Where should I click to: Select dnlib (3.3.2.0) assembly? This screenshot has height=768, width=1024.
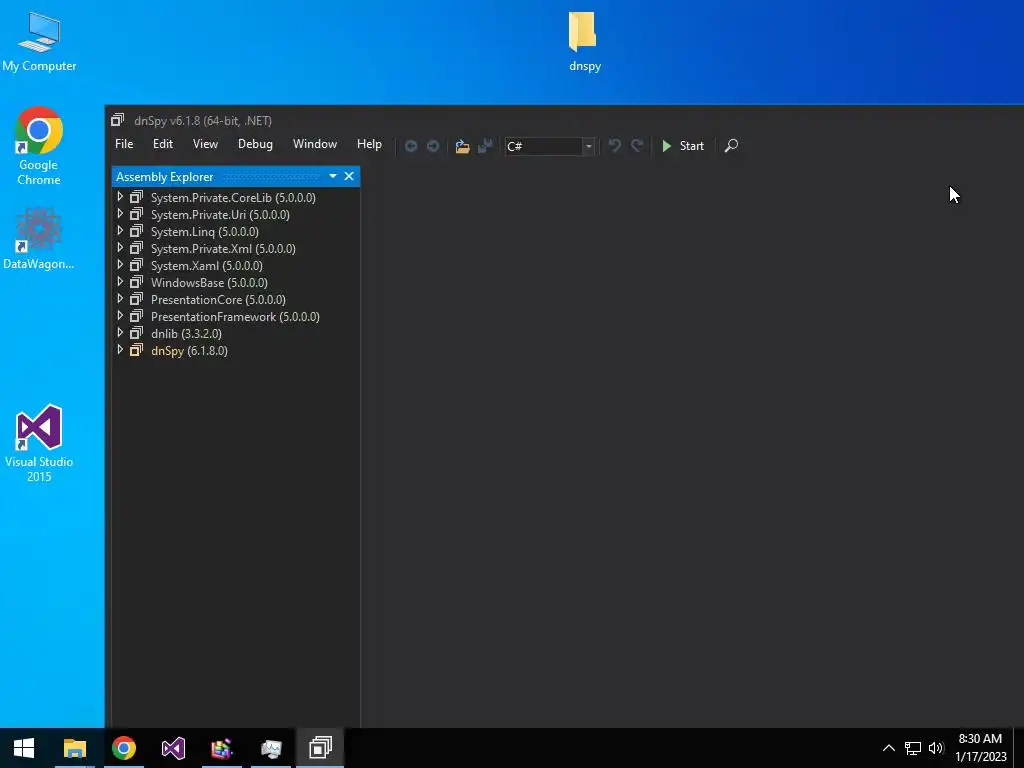[x=186, y=333]
